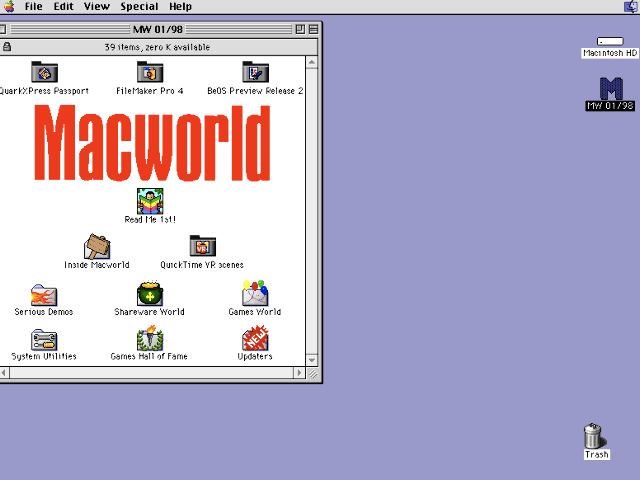Open the Apple menu

[x=9, y=7]
